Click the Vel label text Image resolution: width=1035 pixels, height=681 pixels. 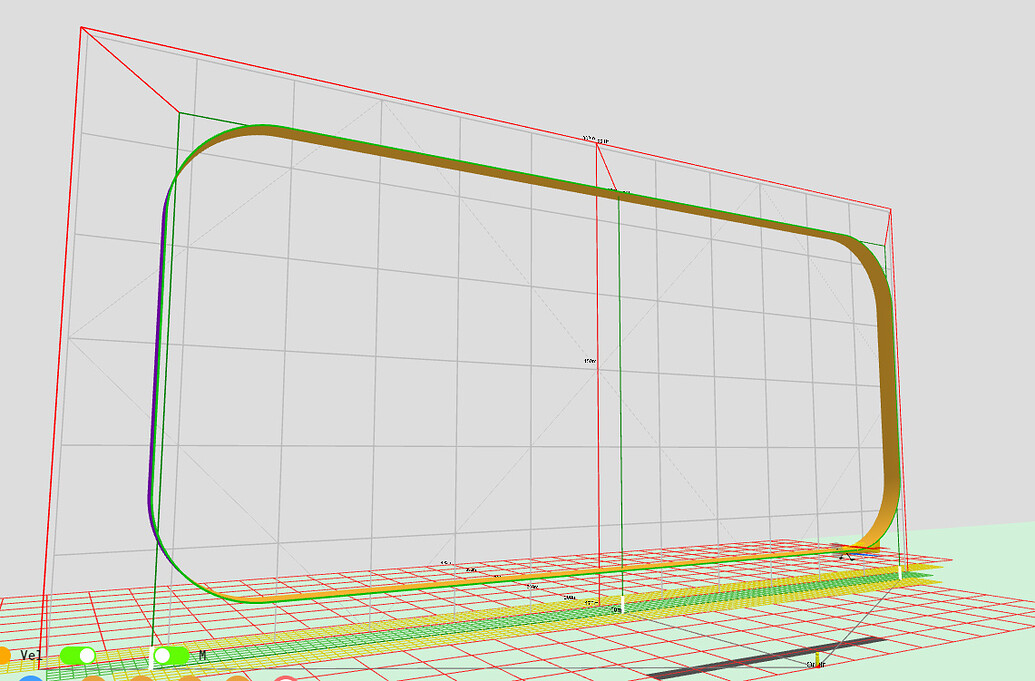tap(32, 655)
